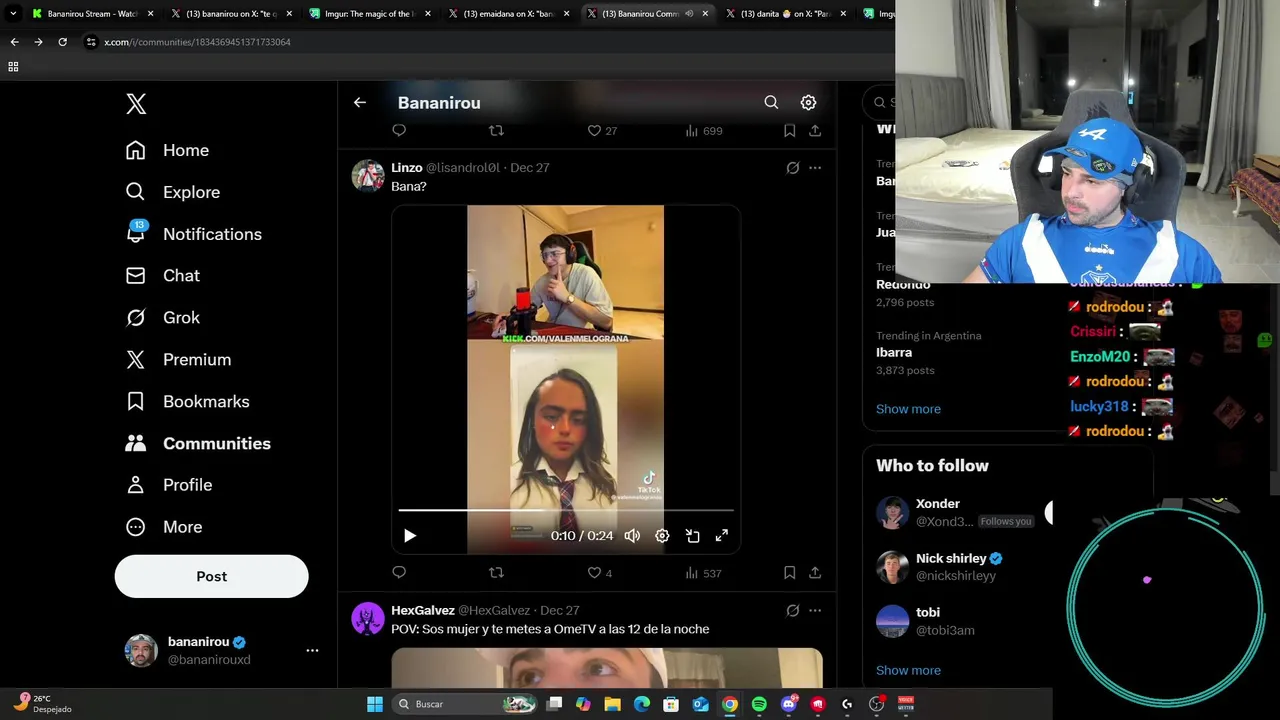Go to Profile page

pyautogui.click(x=168, y=485)
